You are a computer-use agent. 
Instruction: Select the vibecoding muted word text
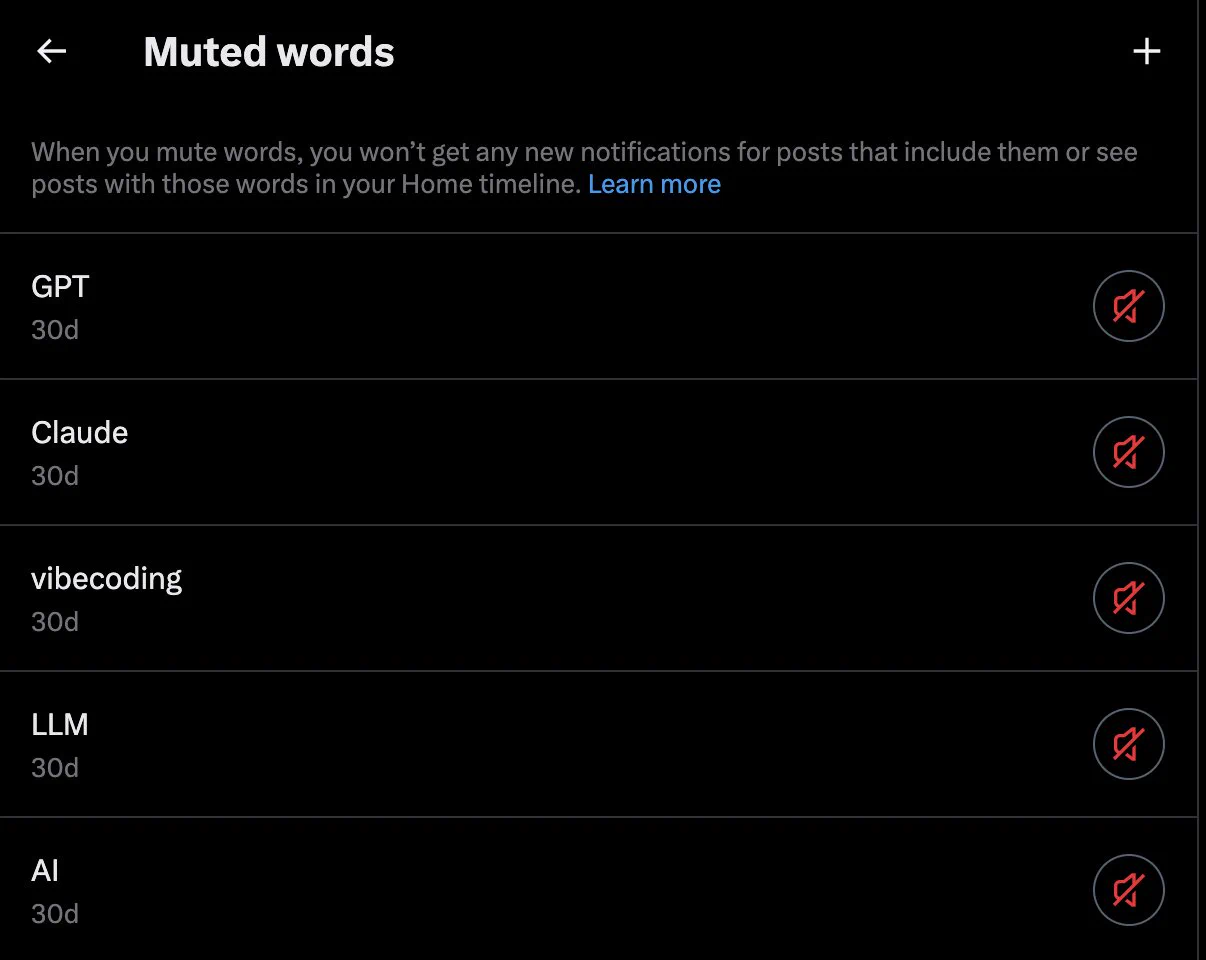(x=107, y=579)
